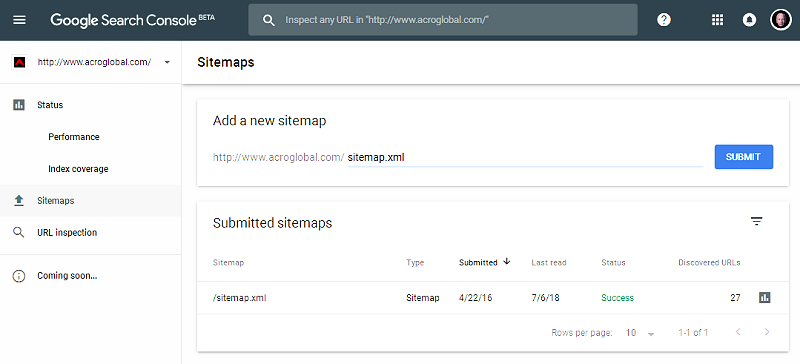The width and height of the screenshot is (800, 364).
Task: Open the notifications bell
Action: 749,20
